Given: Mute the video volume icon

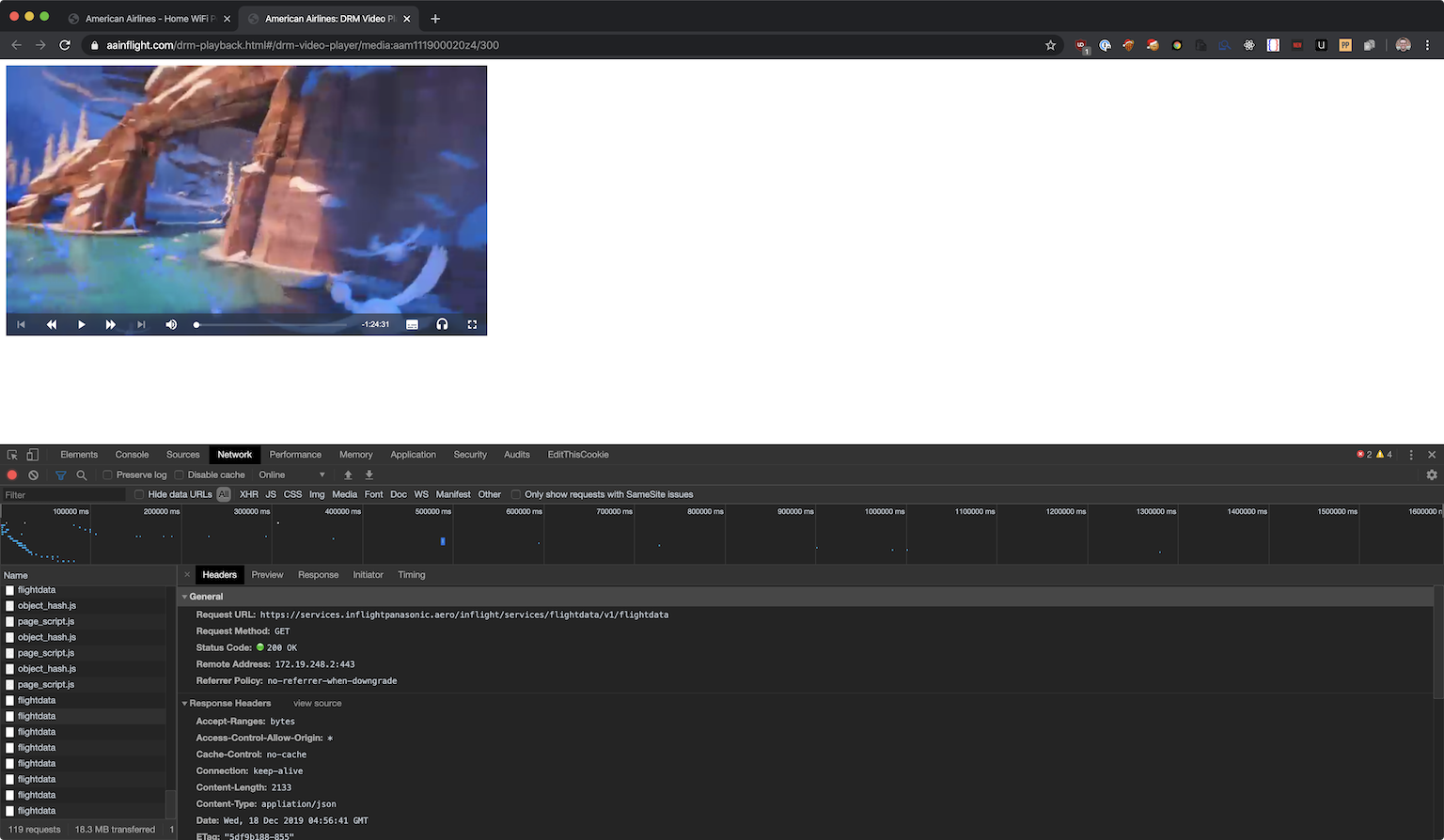Looking at the screenshot, I should 171,324.
